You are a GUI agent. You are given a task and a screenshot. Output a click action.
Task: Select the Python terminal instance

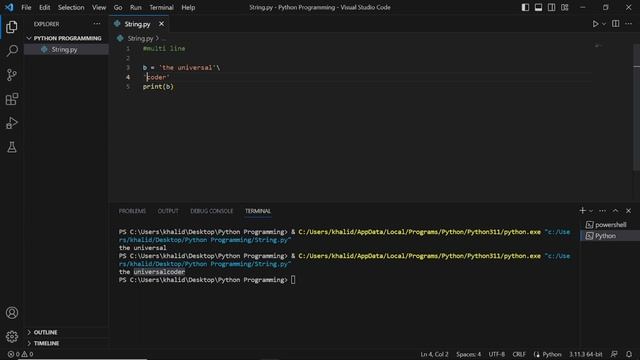[610, 236]
